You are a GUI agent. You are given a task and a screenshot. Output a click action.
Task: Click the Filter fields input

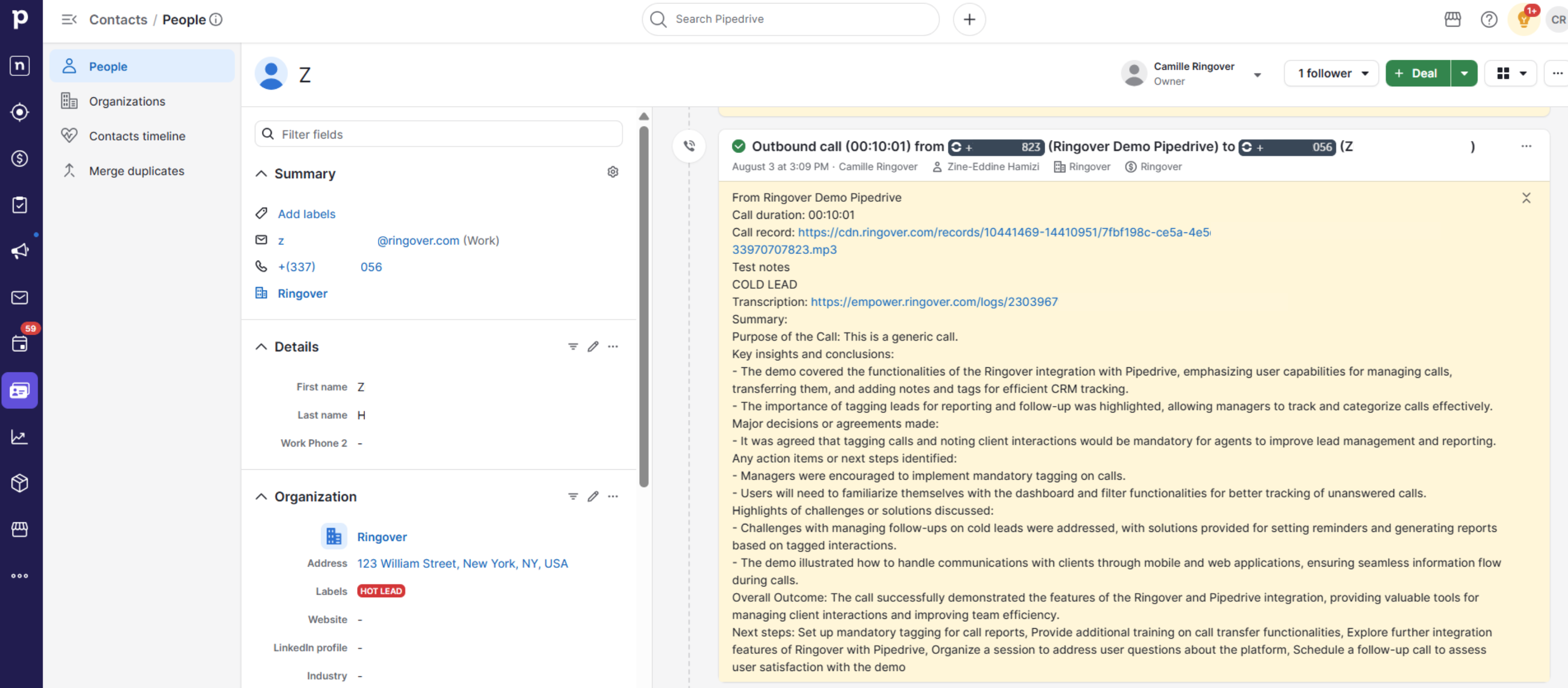click(x=438, y=134)
